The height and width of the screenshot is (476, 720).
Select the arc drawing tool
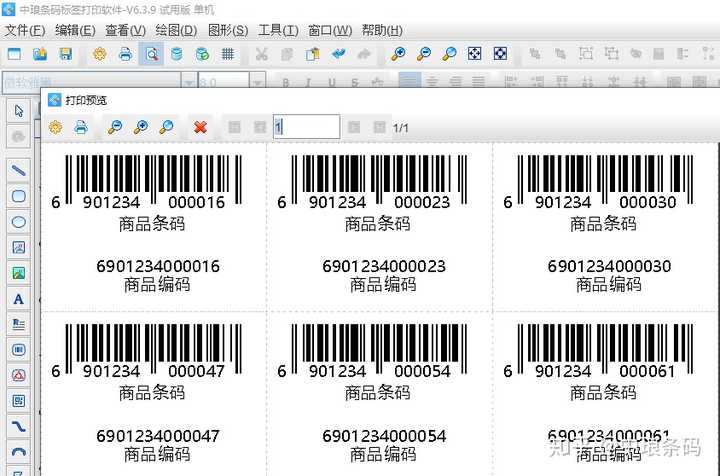pyautogui.click(x=18, y=452)
